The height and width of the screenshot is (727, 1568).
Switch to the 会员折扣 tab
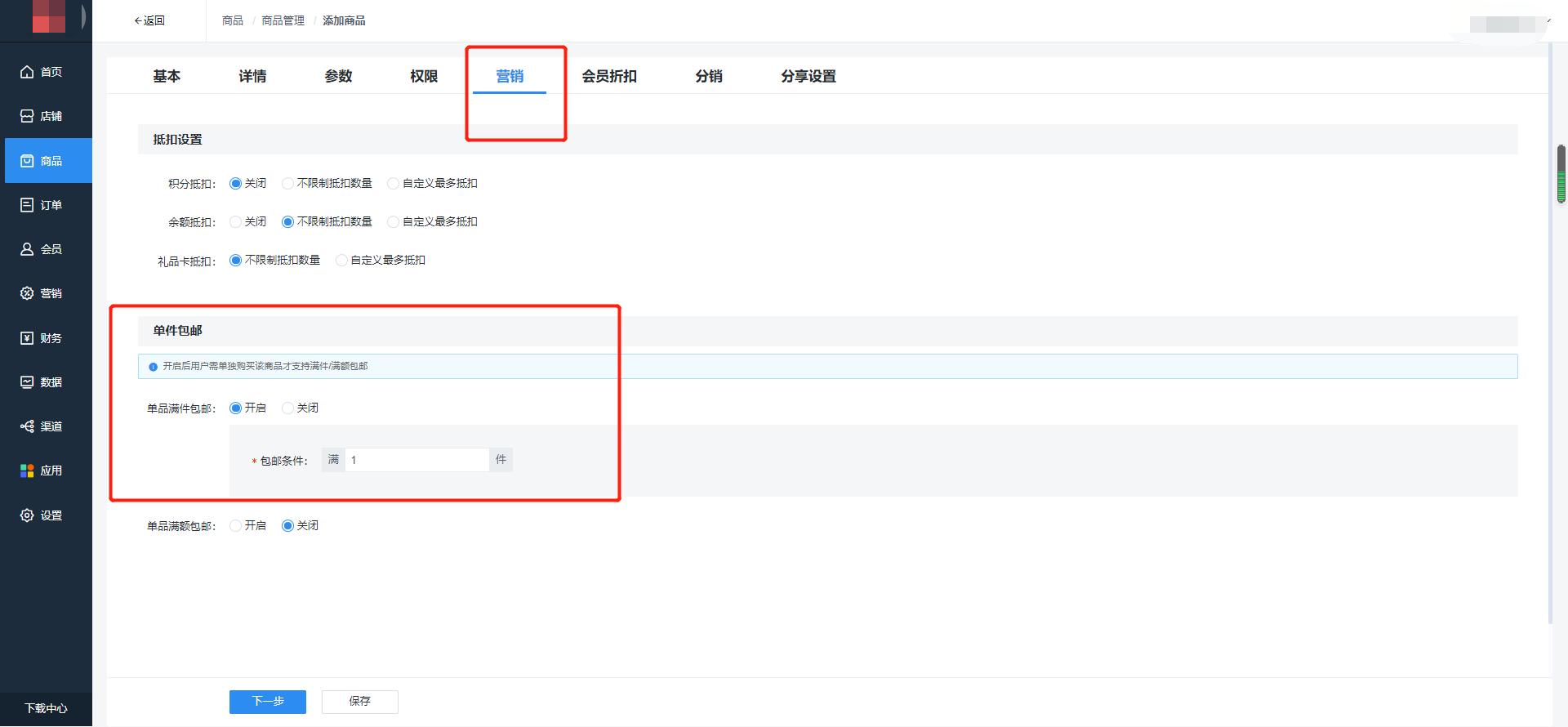(608, 76)
